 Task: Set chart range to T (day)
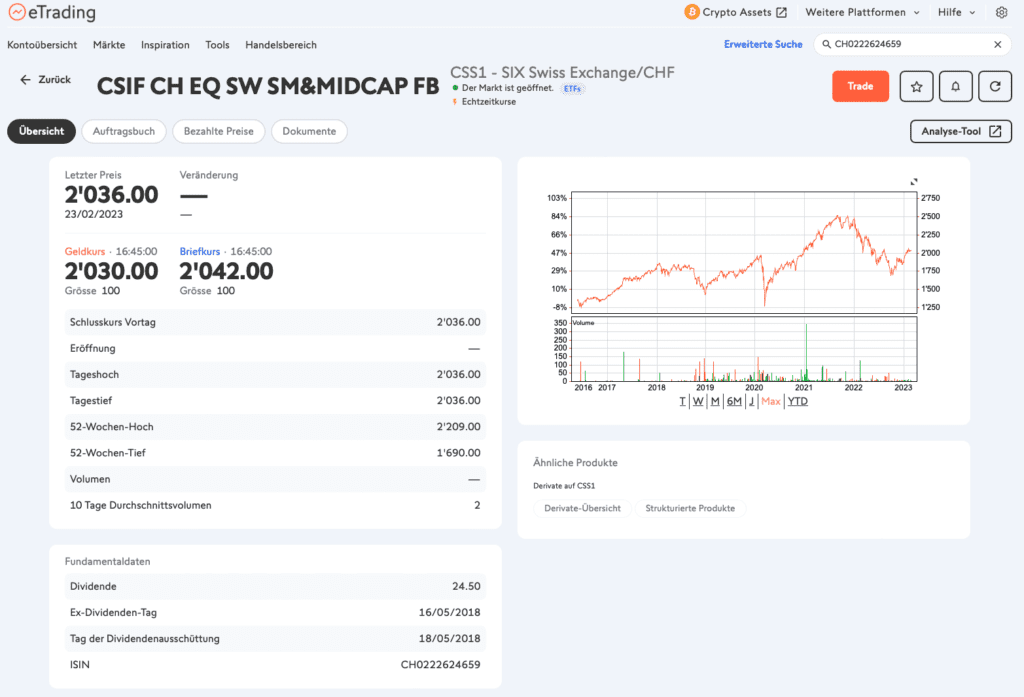point(682,401)
